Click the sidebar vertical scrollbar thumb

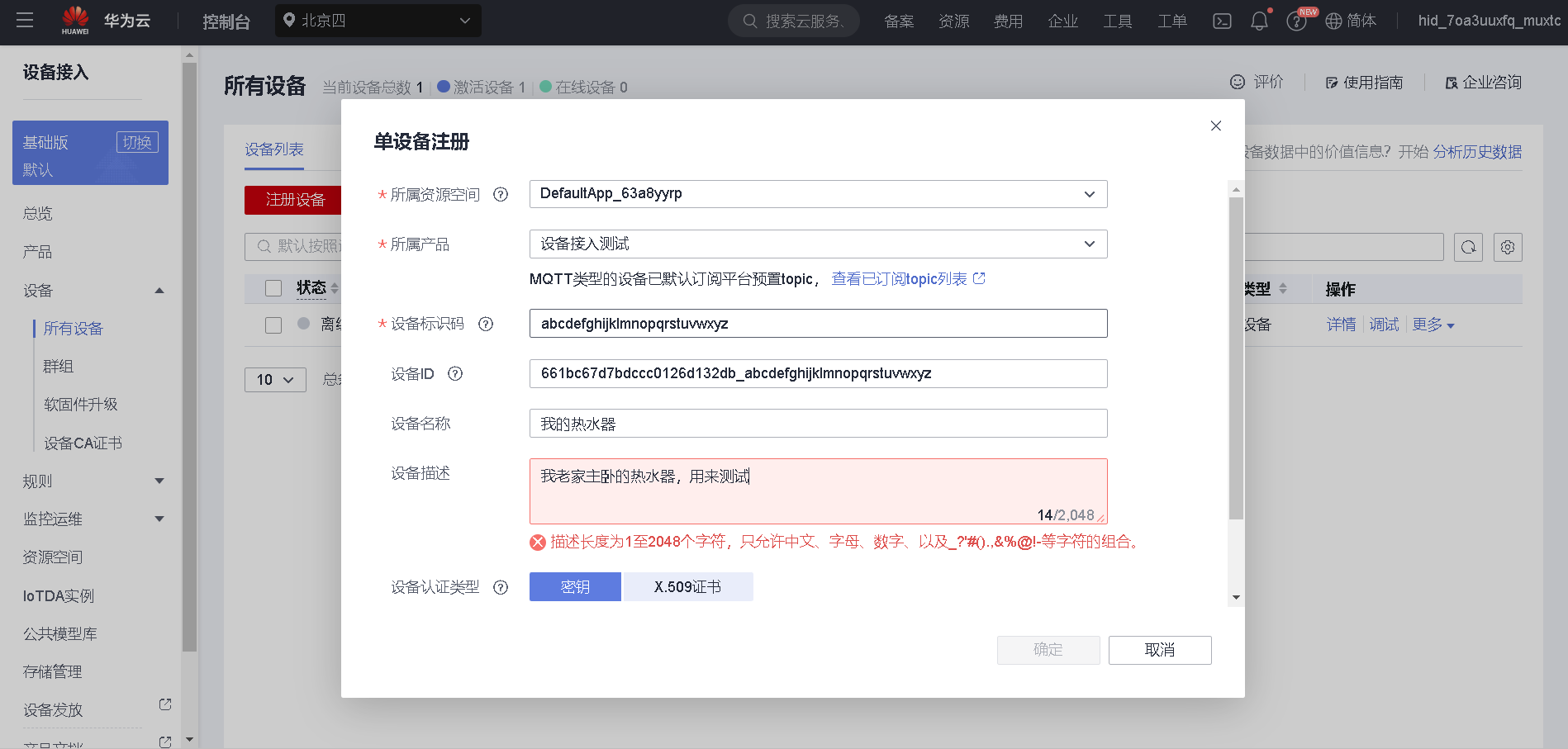click(x=189, y=357)
